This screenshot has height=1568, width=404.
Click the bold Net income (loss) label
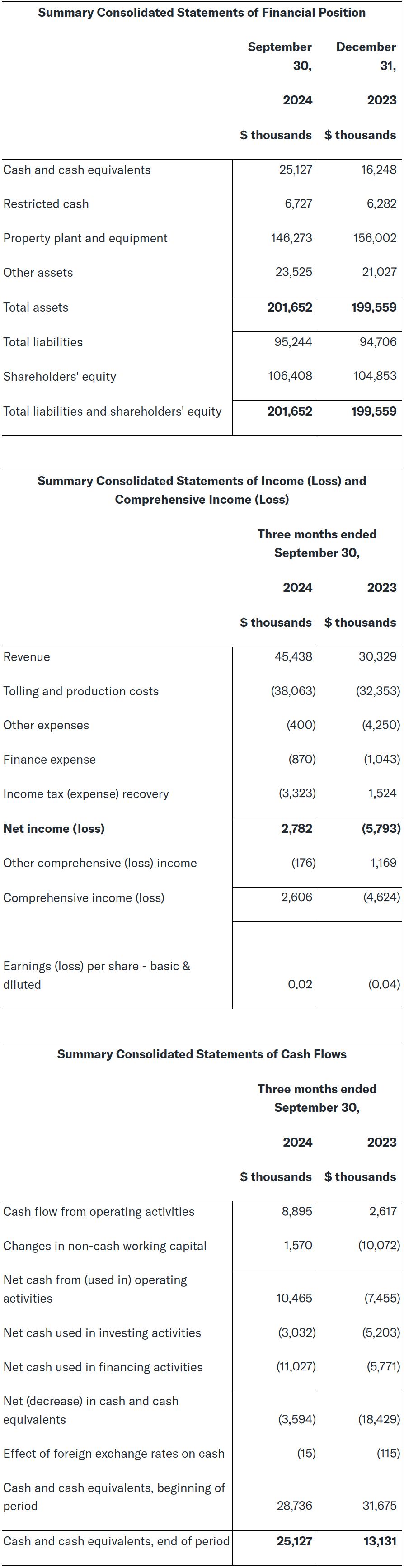(x=54, y=828)
